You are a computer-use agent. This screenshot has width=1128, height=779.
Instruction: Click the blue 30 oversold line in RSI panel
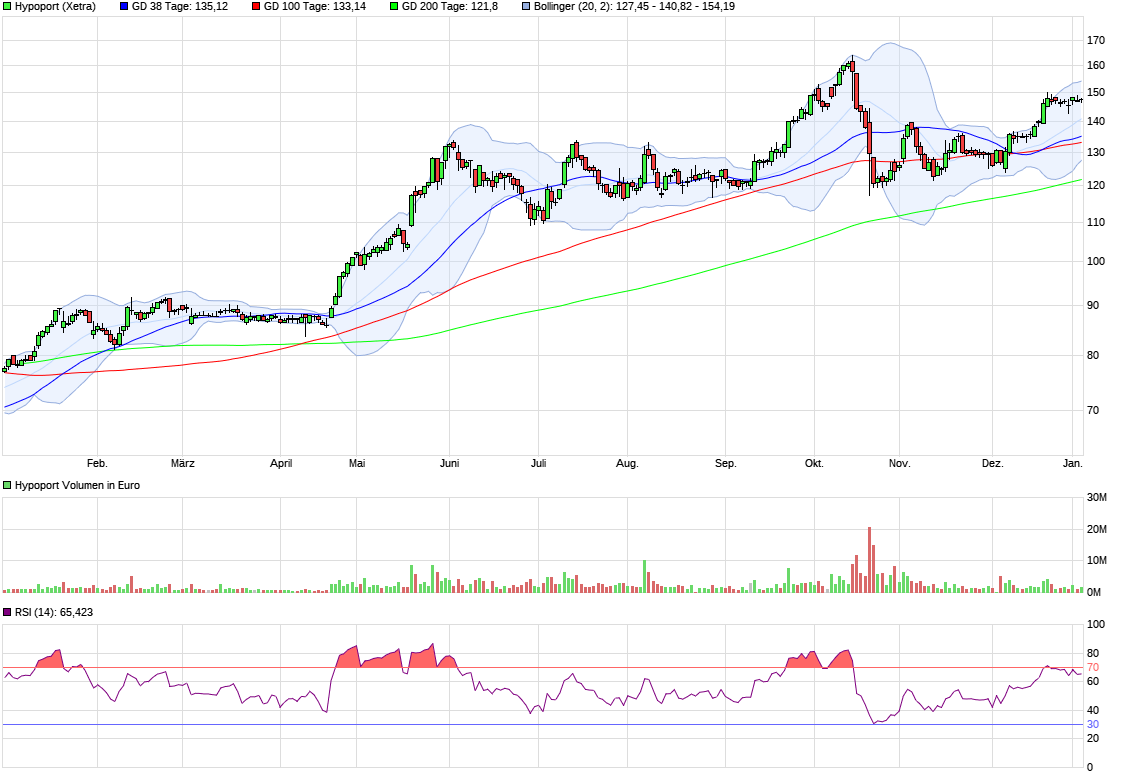coord(550,723)
